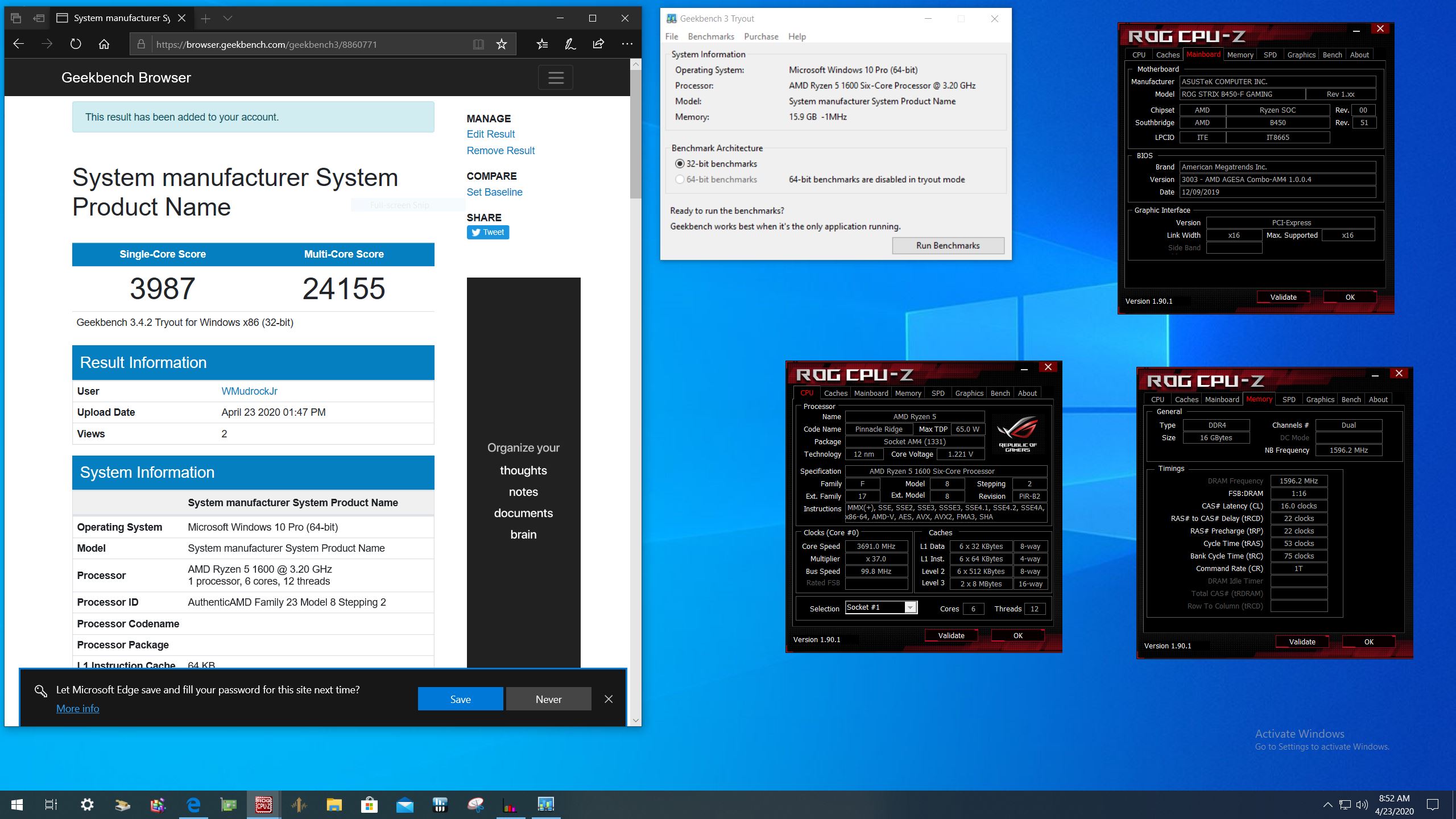
Task: Click the lock site-info icon in Edge
Action: pyautogui.click(x=141, y=44)
